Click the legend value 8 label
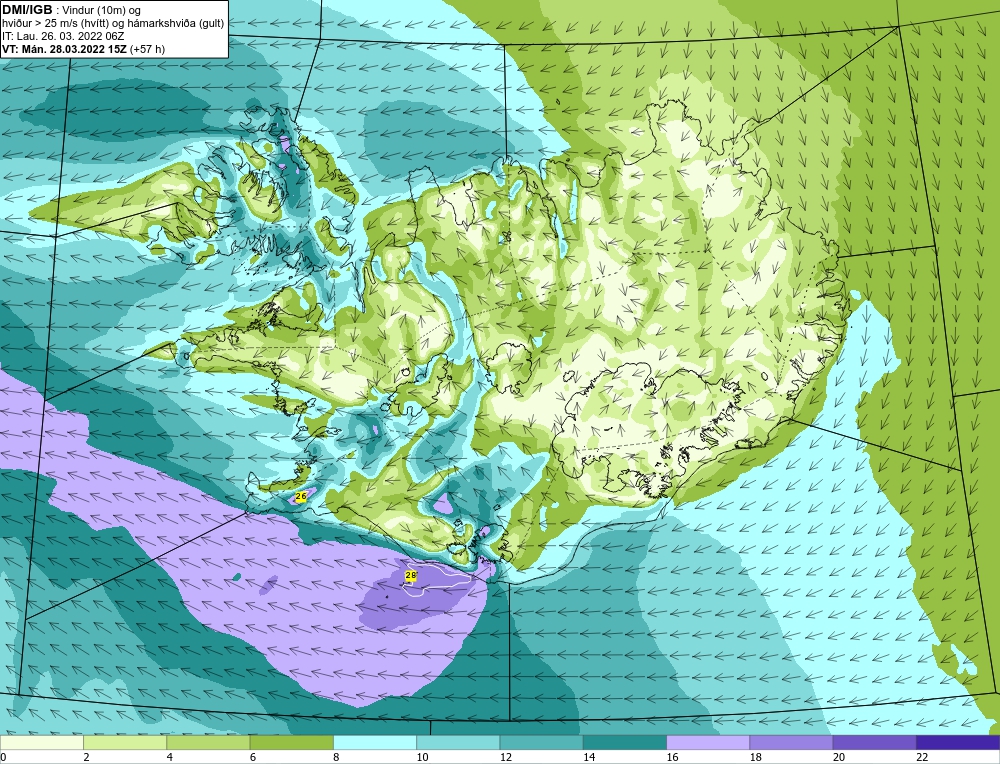Image resolution: width=1000 pixels, height=764 pixels. pos(336,757)
